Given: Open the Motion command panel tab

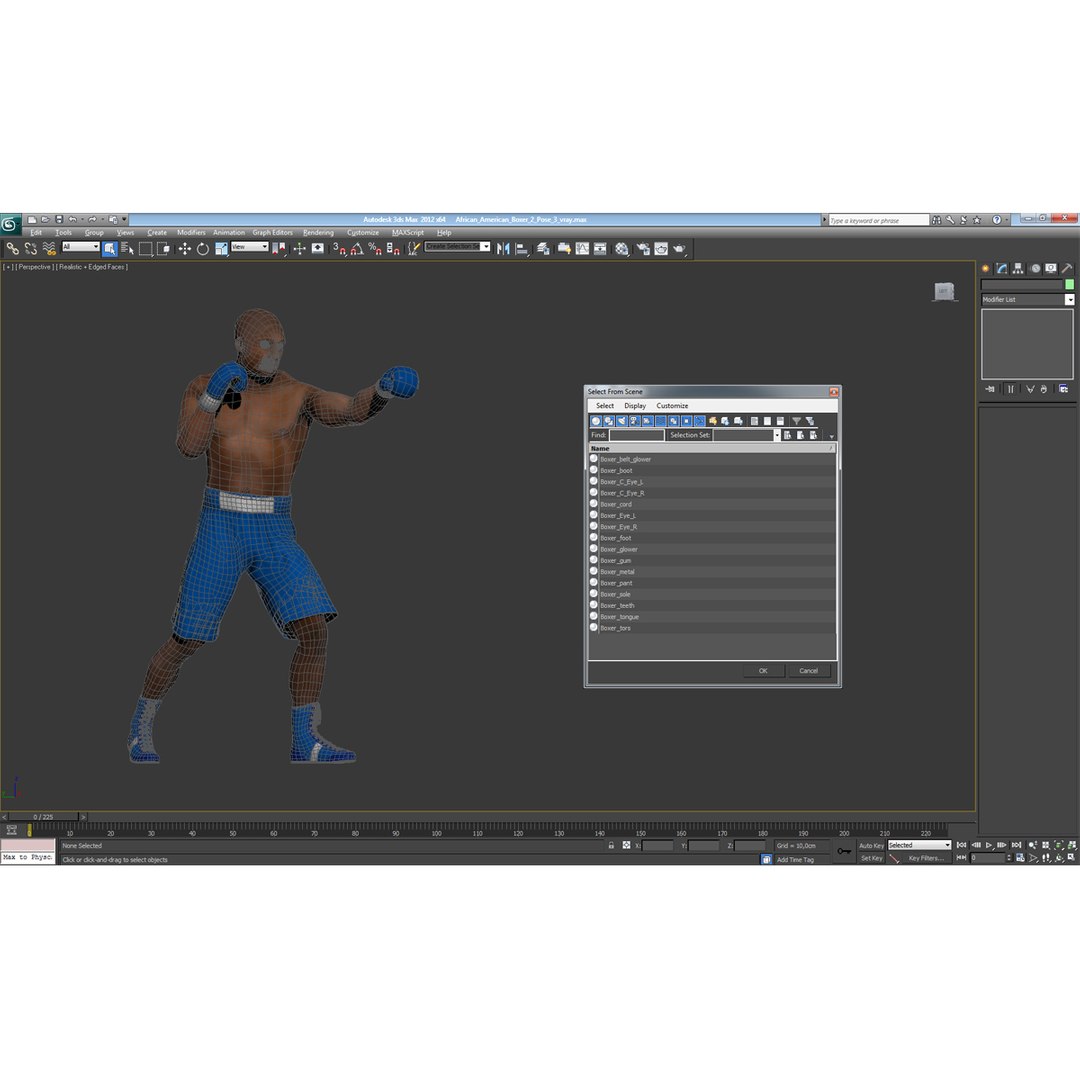Looking at the screenshot, I should pos(1035,269).
